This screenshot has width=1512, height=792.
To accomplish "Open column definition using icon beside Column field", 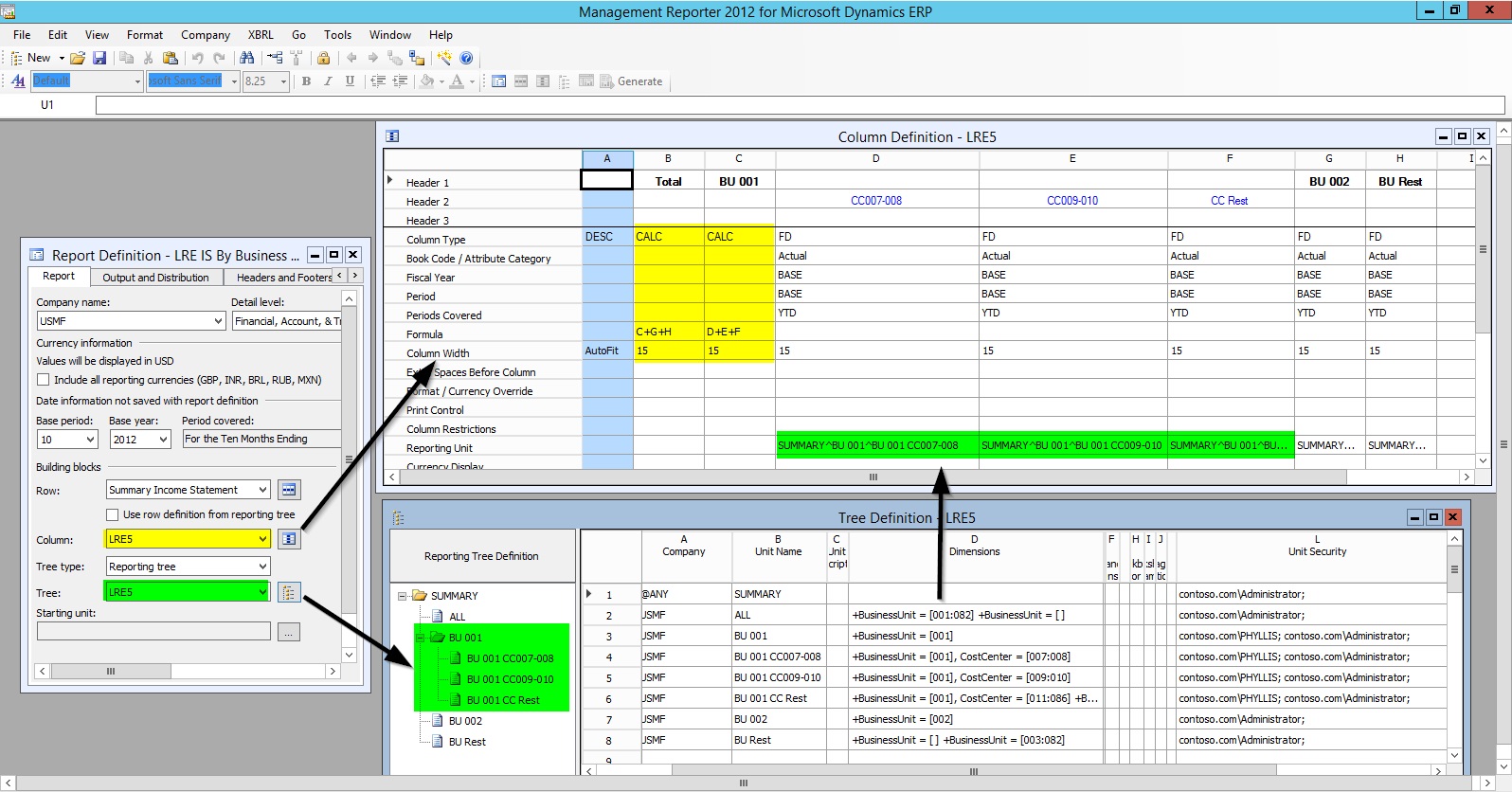I will 289,539.
